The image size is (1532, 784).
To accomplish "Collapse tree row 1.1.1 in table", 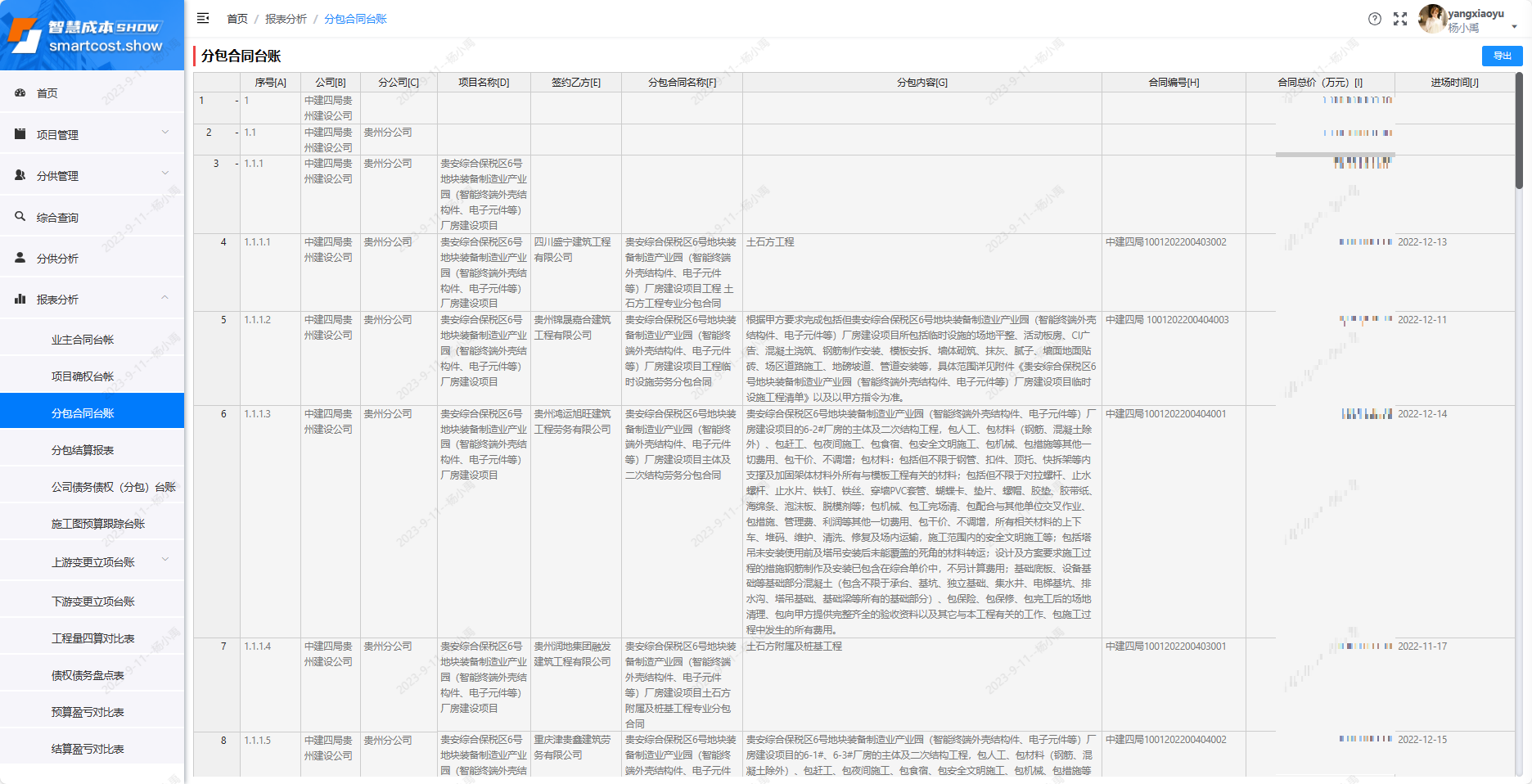I will pos(237,164).
